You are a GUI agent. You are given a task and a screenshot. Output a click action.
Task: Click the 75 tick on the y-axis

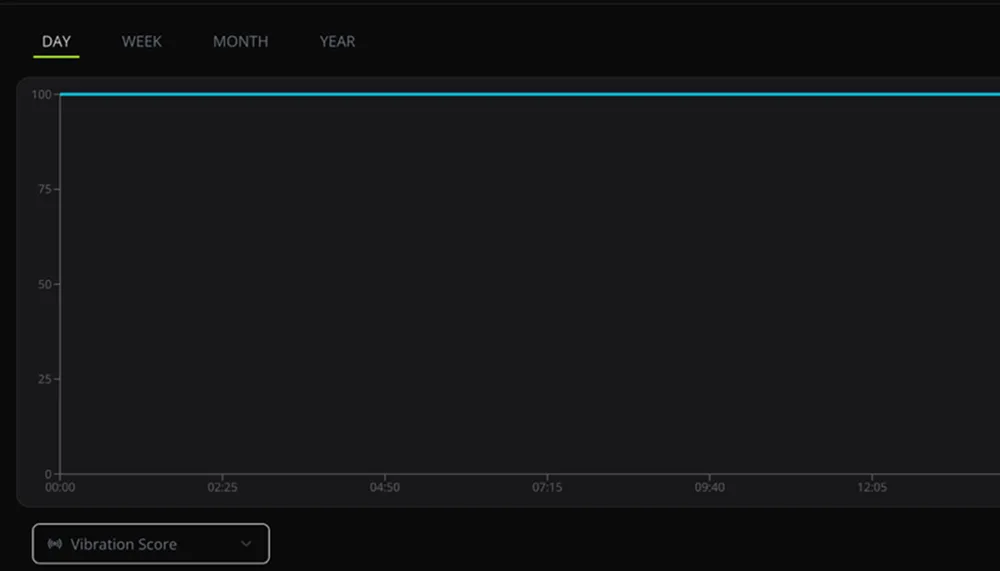[45, 189]
